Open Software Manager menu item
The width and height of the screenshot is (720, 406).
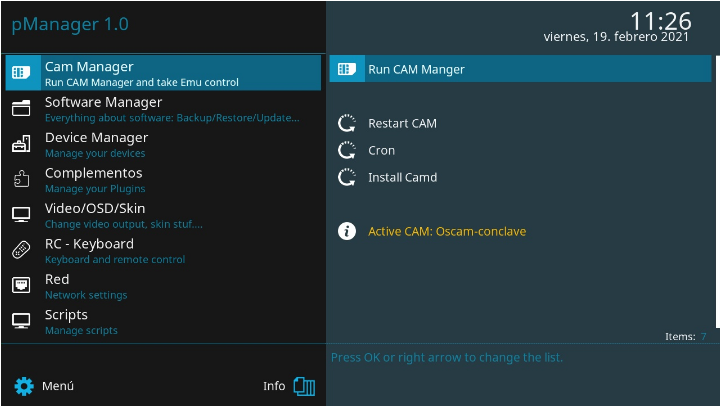click(103, 102)
